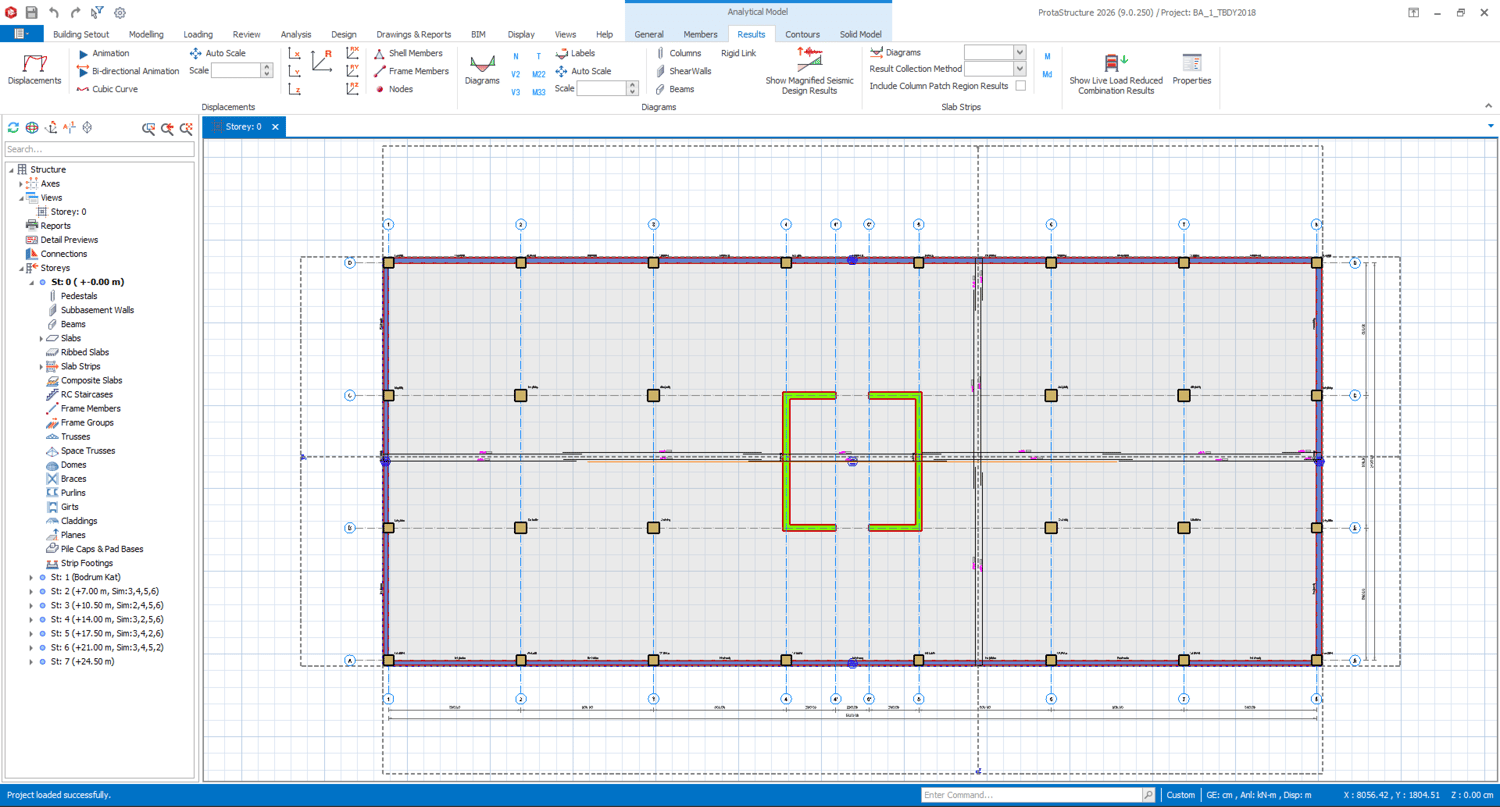Close the Storey: 0 view tab
Viewport: 1500px width, 807px height.
(x=275, y=127)
